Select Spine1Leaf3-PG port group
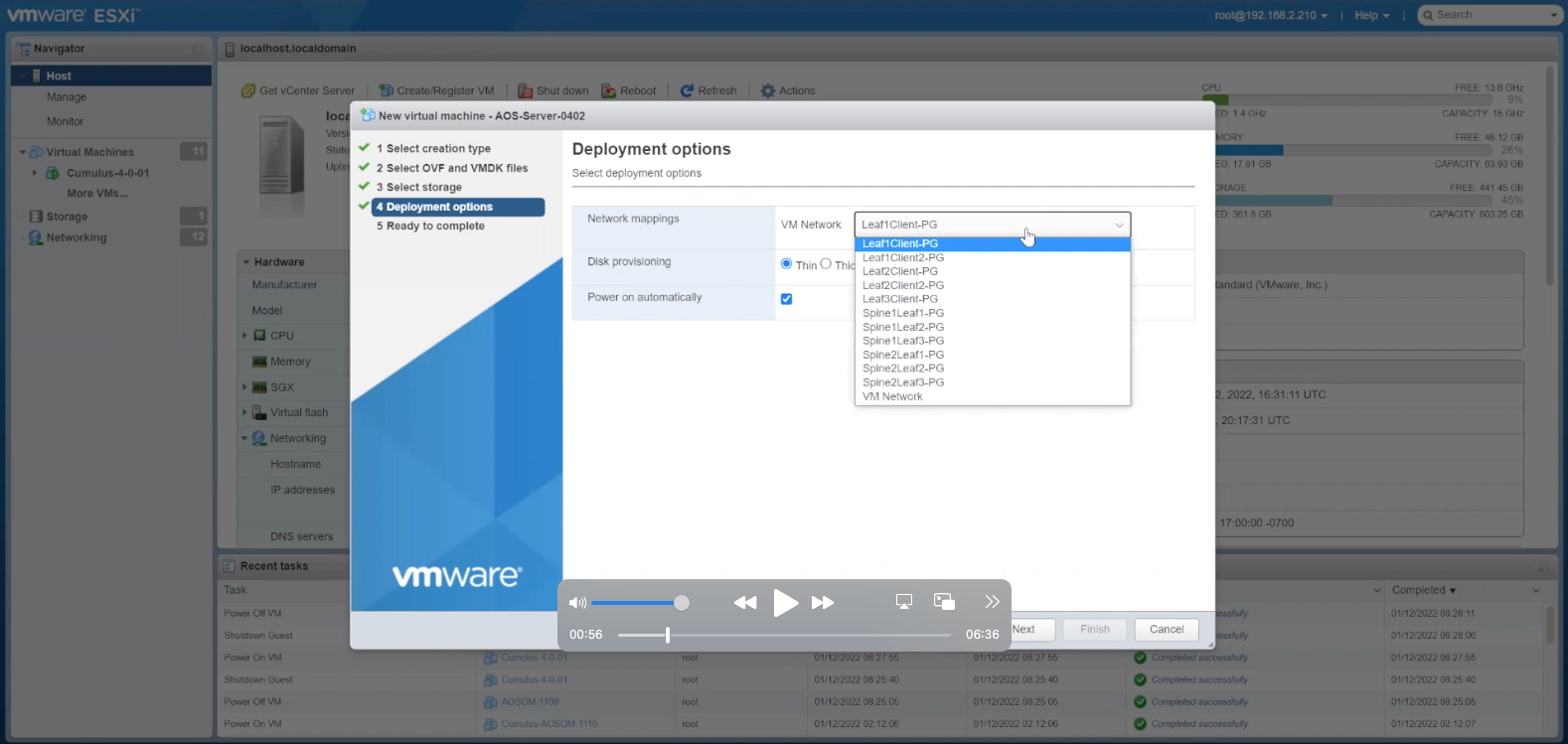The height and width of the screenshot is (744, 1568). (992, 341)
